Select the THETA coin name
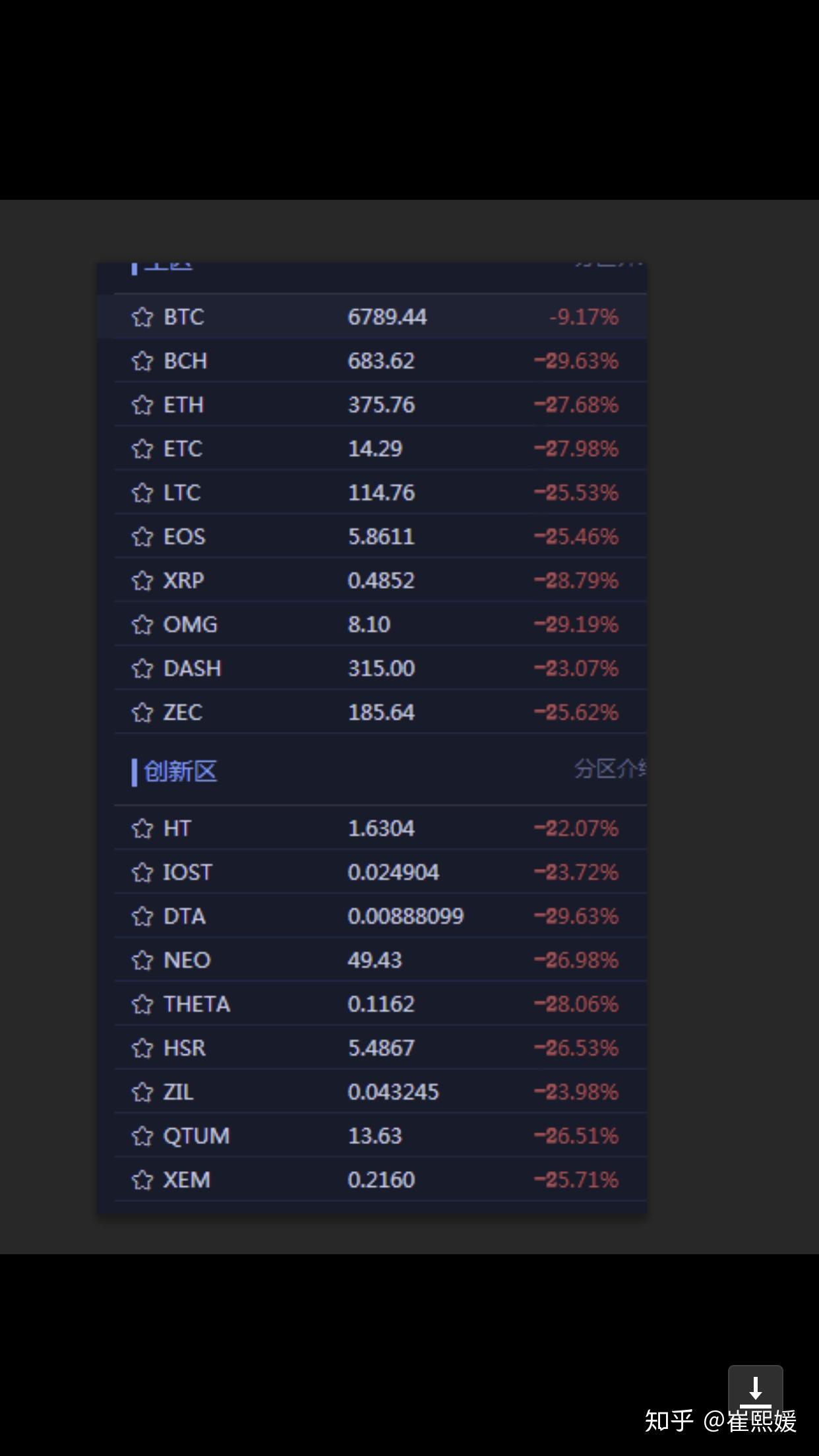Screen dimensions: 819x1456 point(197,1004)
